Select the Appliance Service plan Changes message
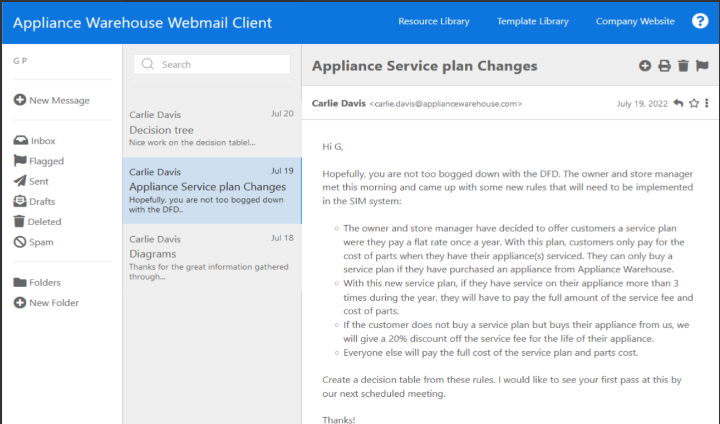The width and height of the screenshot is (720, 424). pos(212,190)
